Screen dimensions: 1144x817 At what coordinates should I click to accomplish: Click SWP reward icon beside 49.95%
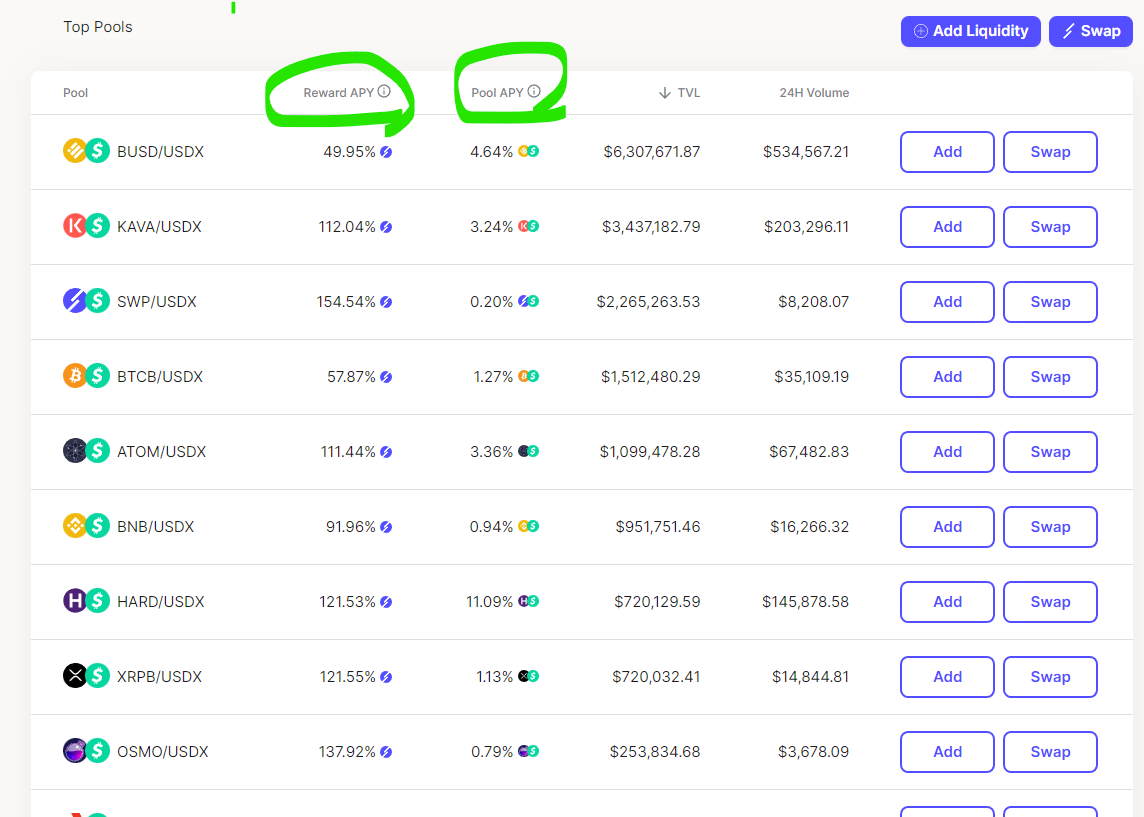(386, 152)
